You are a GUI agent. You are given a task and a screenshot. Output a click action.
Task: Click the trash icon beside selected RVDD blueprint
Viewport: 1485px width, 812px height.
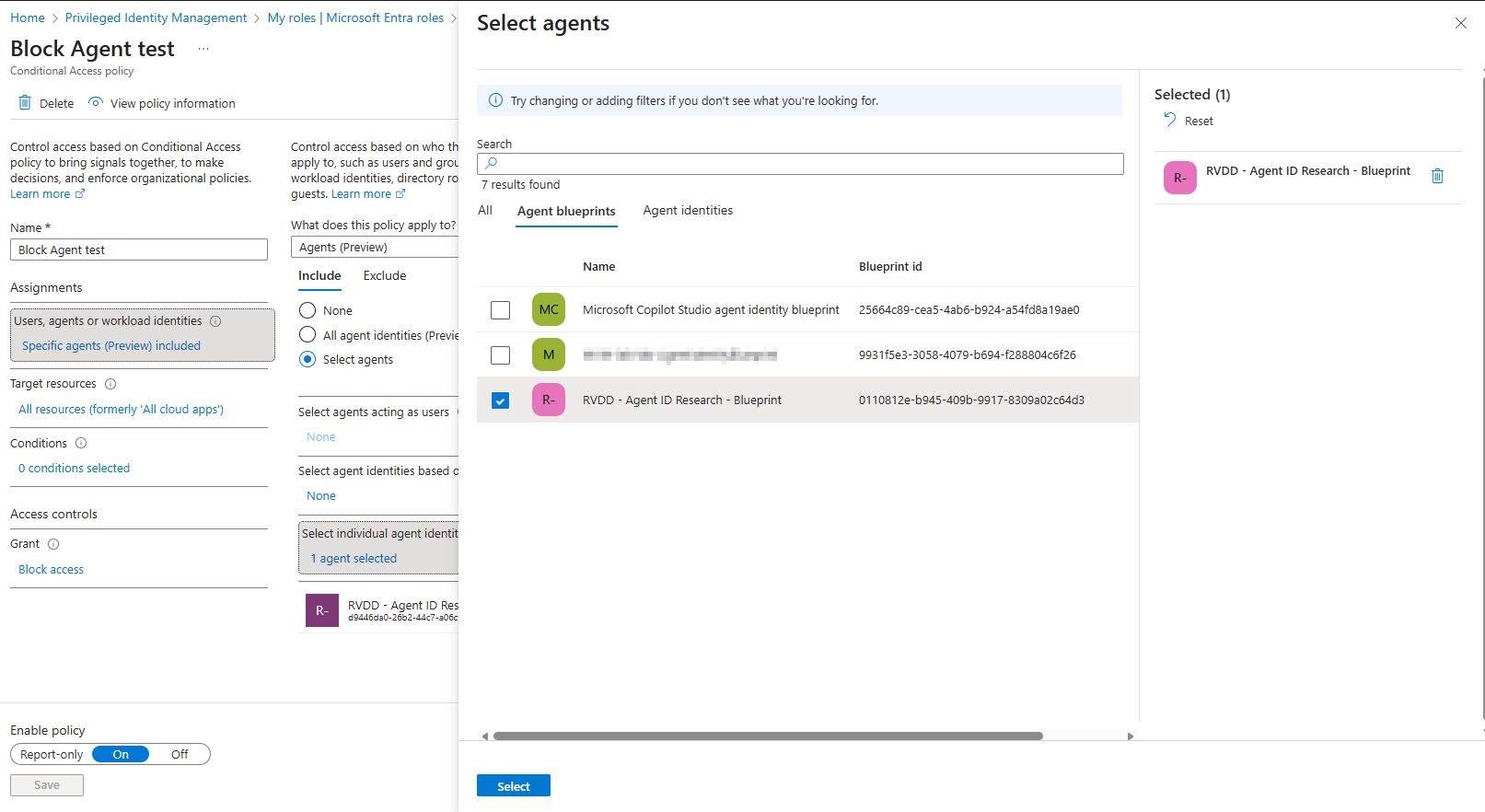point(1437,176)
